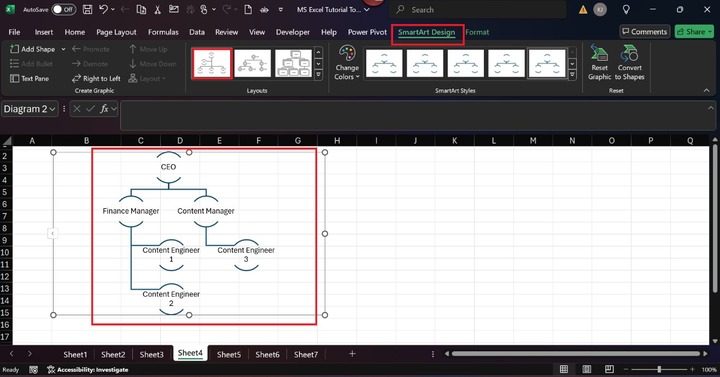Open the Format tab

point(477,32)
